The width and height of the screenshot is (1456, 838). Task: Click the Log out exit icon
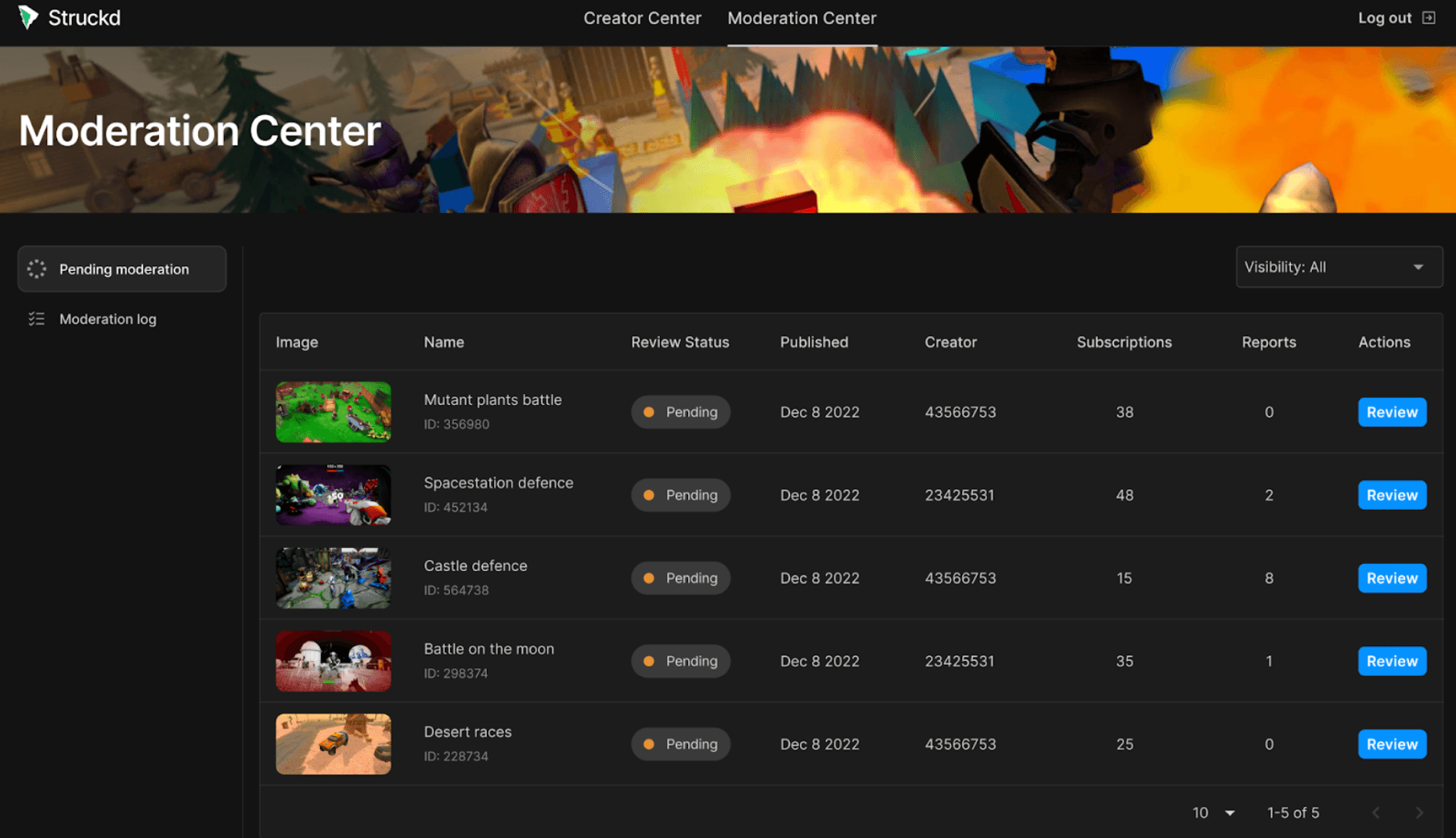point(1429,17)
